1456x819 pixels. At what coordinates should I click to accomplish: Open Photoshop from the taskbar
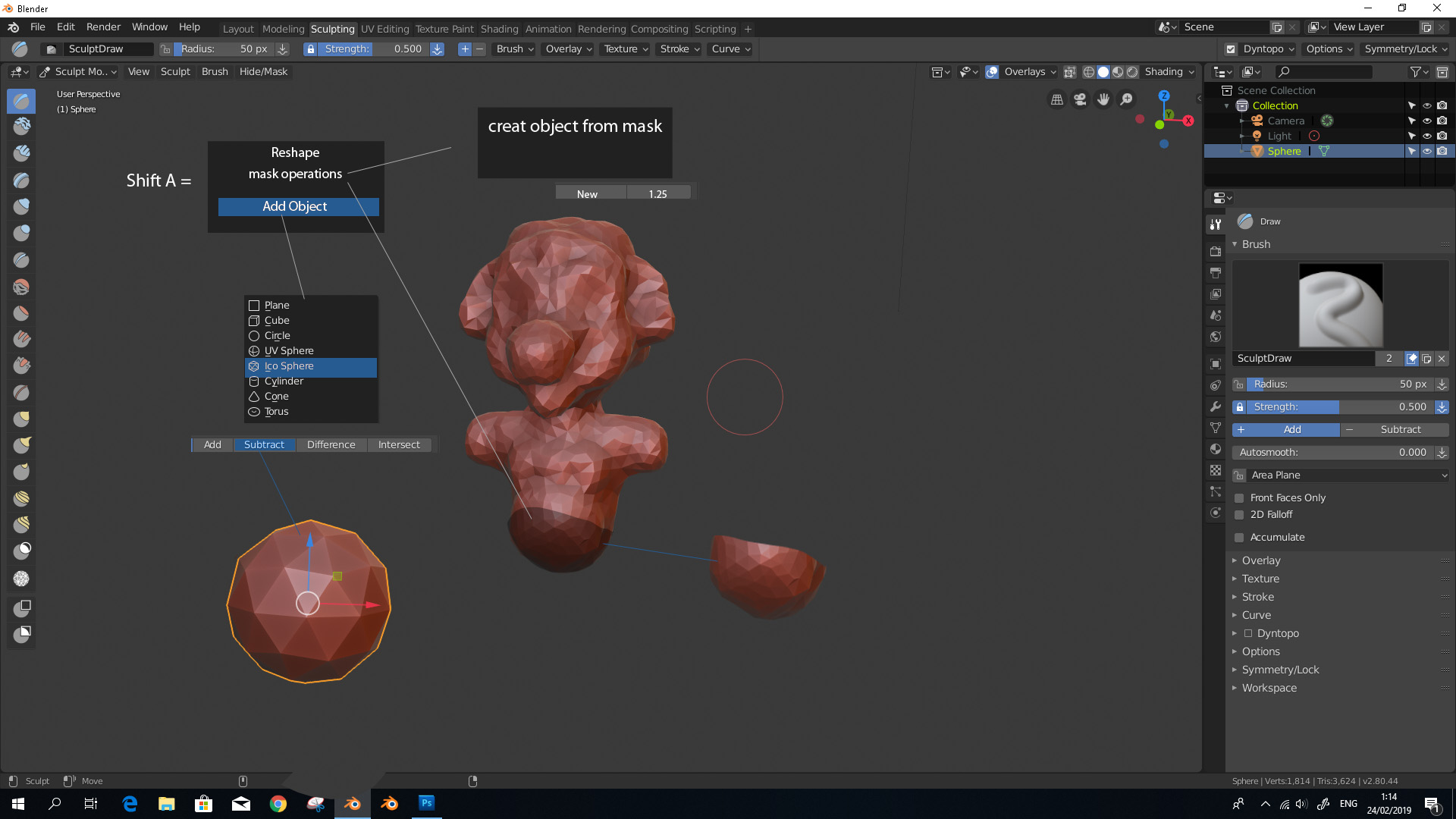coord(426,803)
